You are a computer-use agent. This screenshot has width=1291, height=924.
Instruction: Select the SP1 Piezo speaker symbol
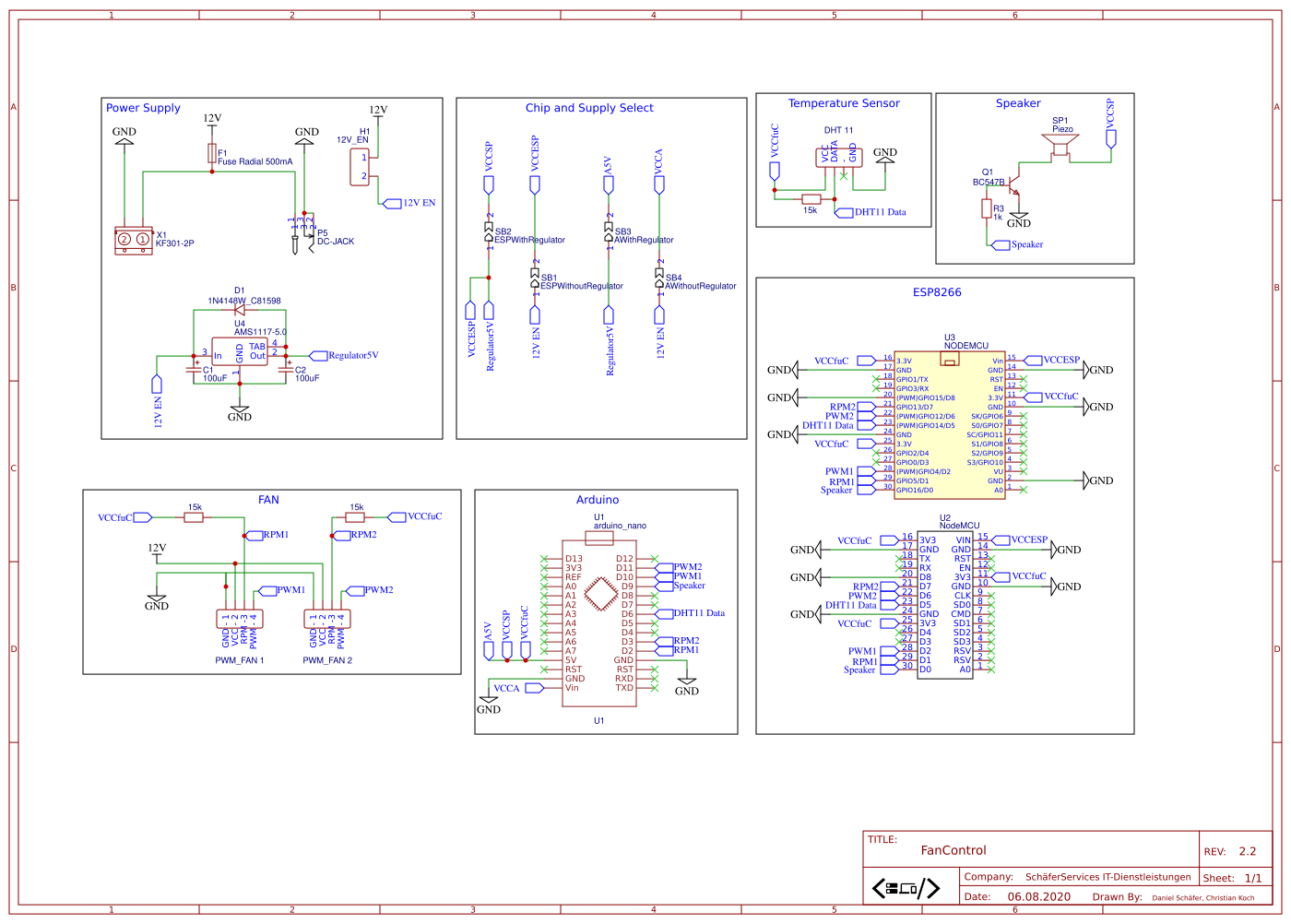[1060, 147]
